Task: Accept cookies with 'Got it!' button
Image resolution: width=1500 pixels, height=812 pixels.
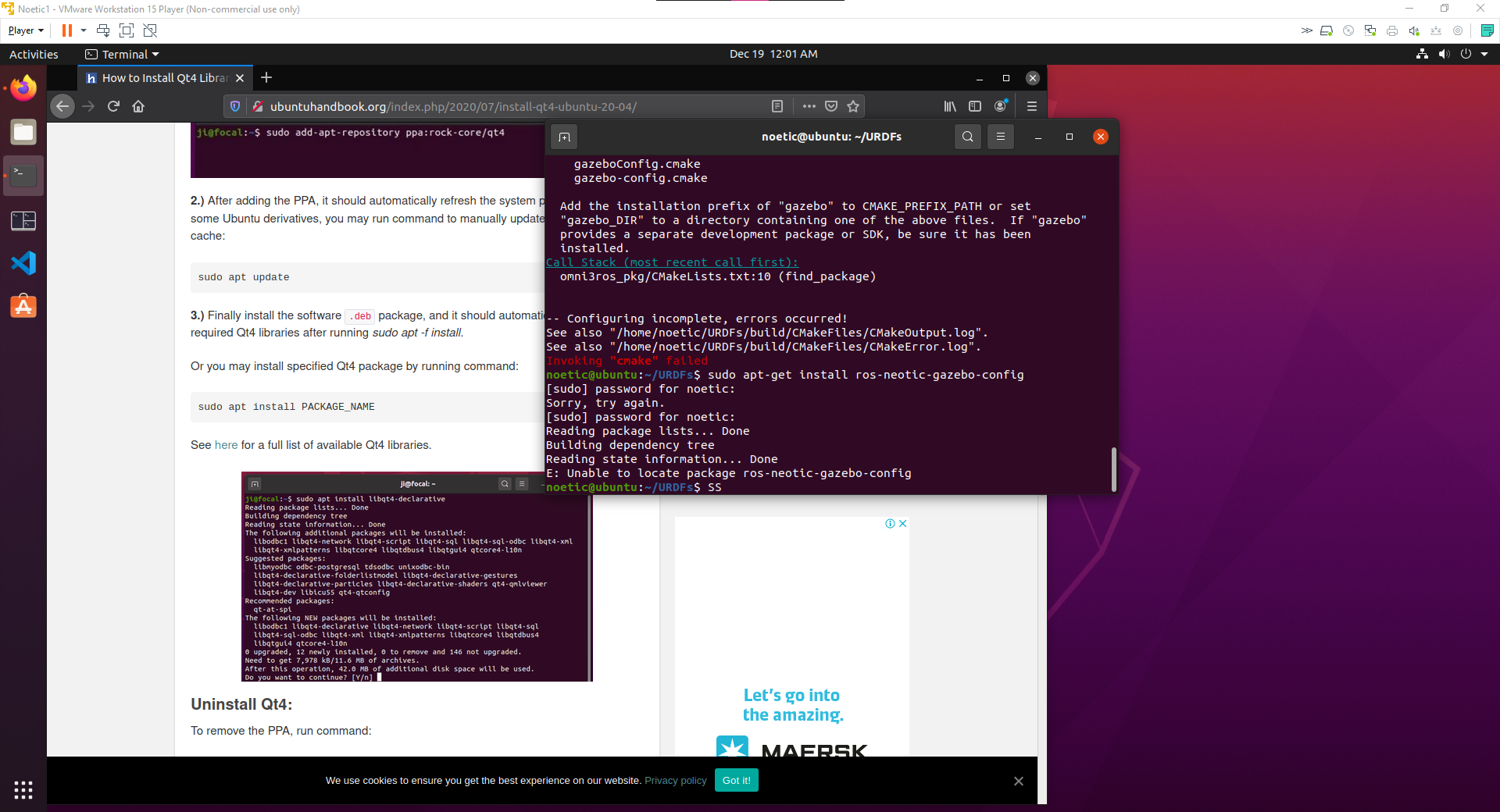Action: coord(736,781)
